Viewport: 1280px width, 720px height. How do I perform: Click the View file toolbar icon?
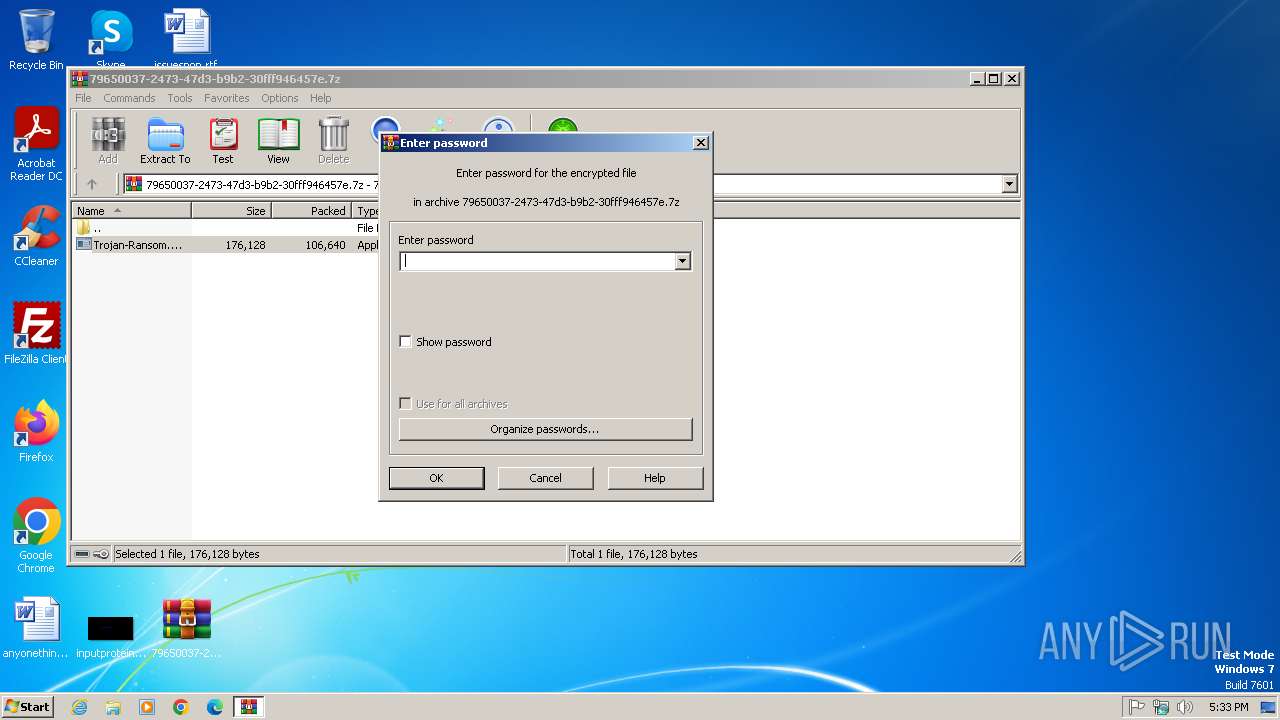click(x=278, y=141)
